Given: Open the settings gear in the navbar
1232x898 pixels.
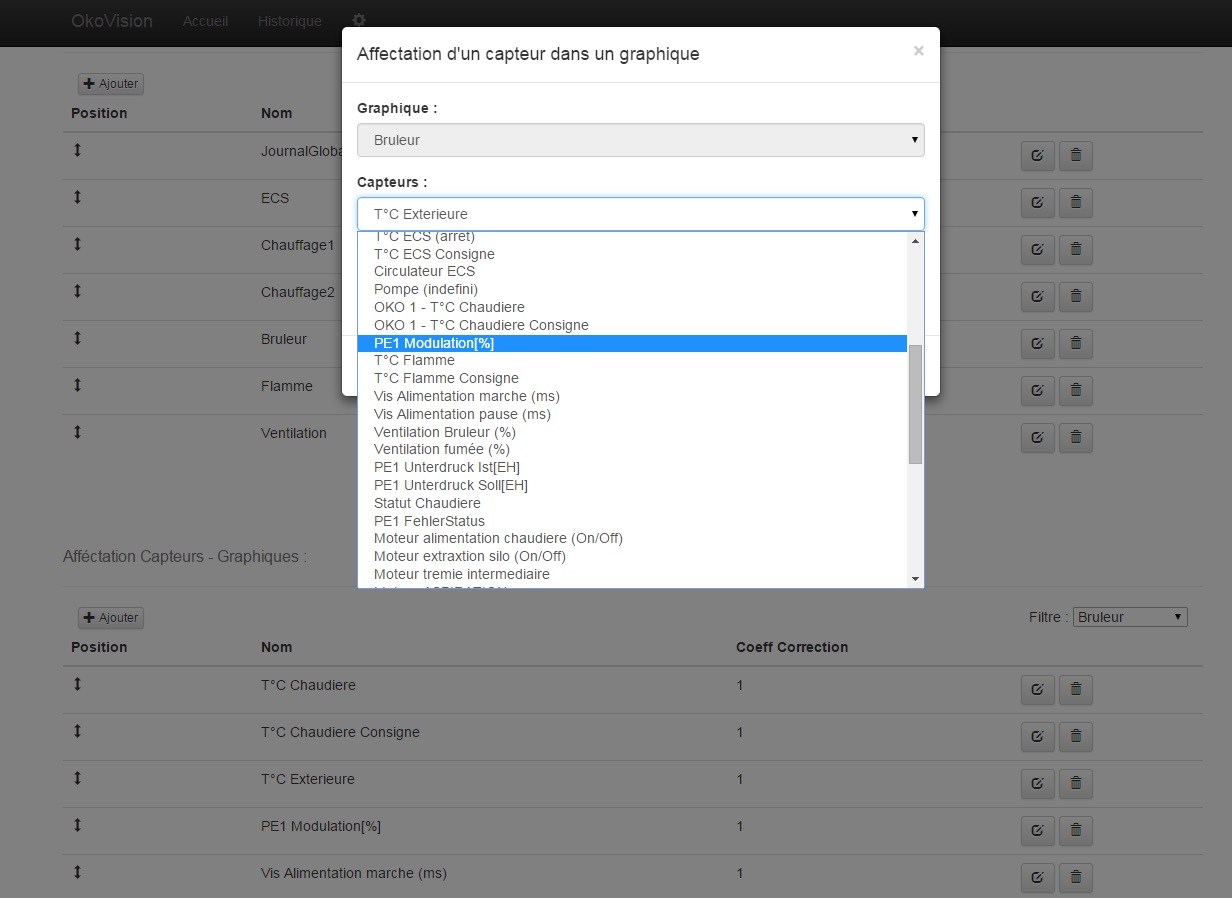Looking at the screenshot, I should [359, 21].
